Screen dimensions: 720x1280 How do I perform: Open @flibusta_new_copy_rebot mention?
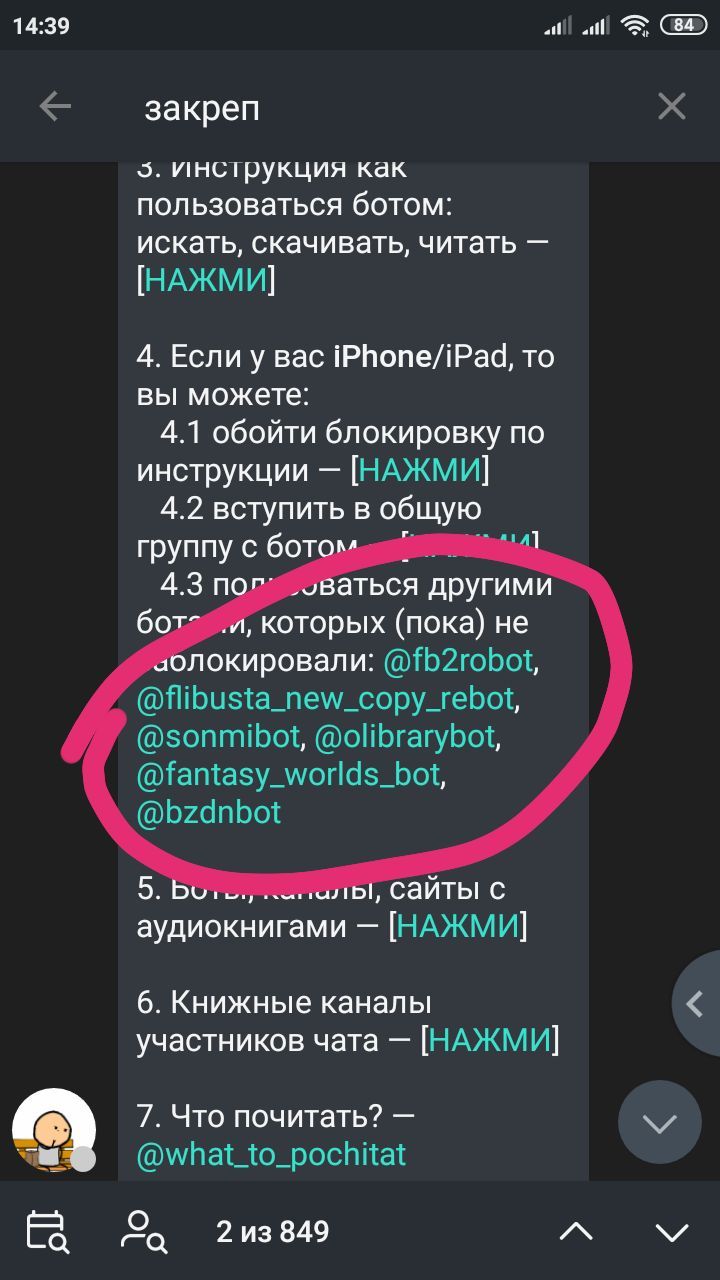pyautogui.click(x=325, y=698)
